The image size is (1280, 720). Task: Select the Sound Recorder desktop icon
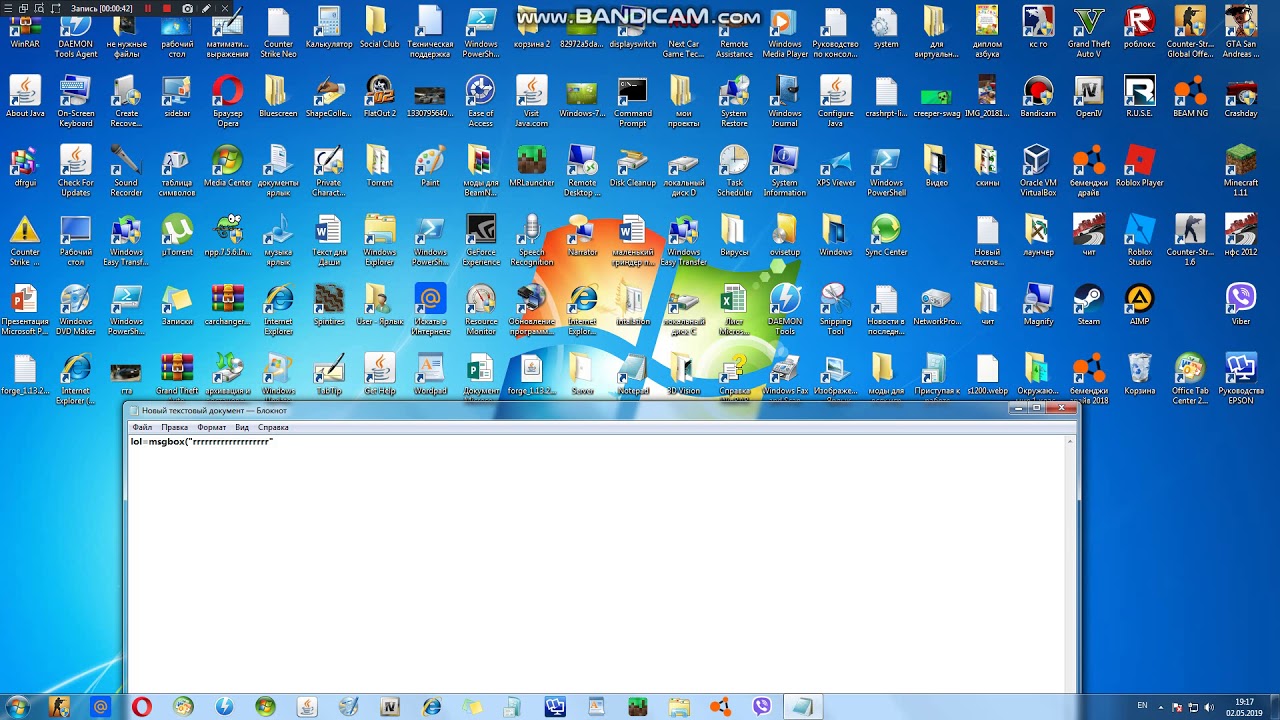pos(126,170)
